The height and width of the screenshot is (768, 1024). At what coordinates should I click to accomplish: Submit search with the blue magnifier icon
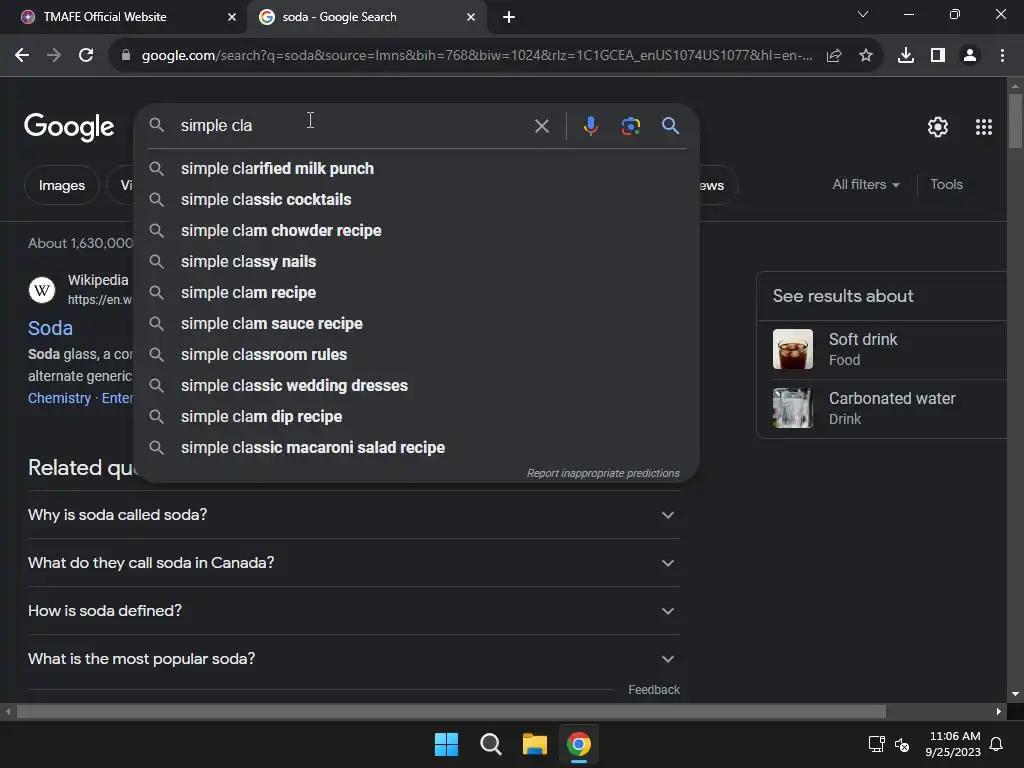point(670,125)
